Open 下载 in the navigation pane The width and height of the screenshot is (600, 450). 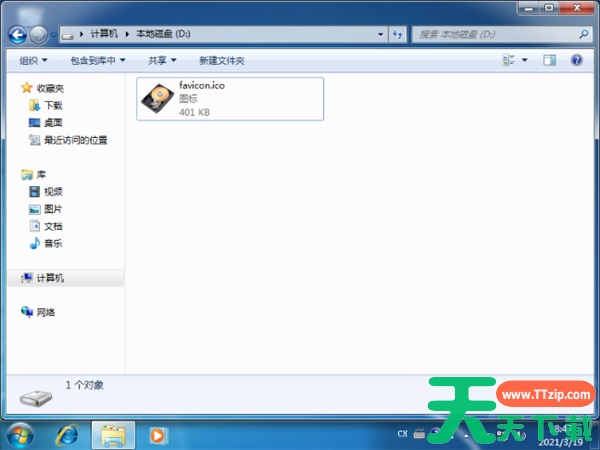pyautogui.click(x=53, y=105)
